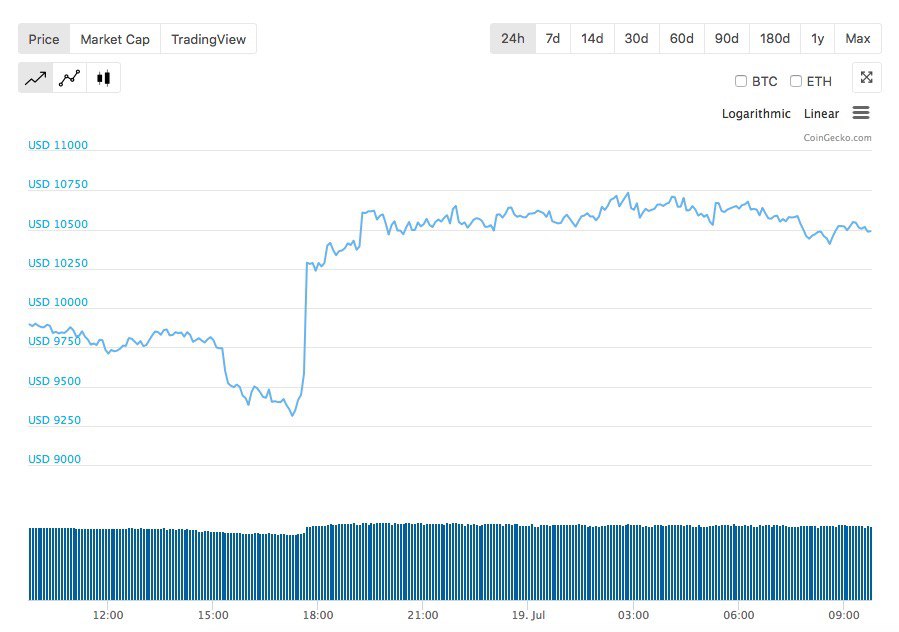The image size is (899, 632).
Task: Click the lowest dip point of the price line
Action: point(293,415)
